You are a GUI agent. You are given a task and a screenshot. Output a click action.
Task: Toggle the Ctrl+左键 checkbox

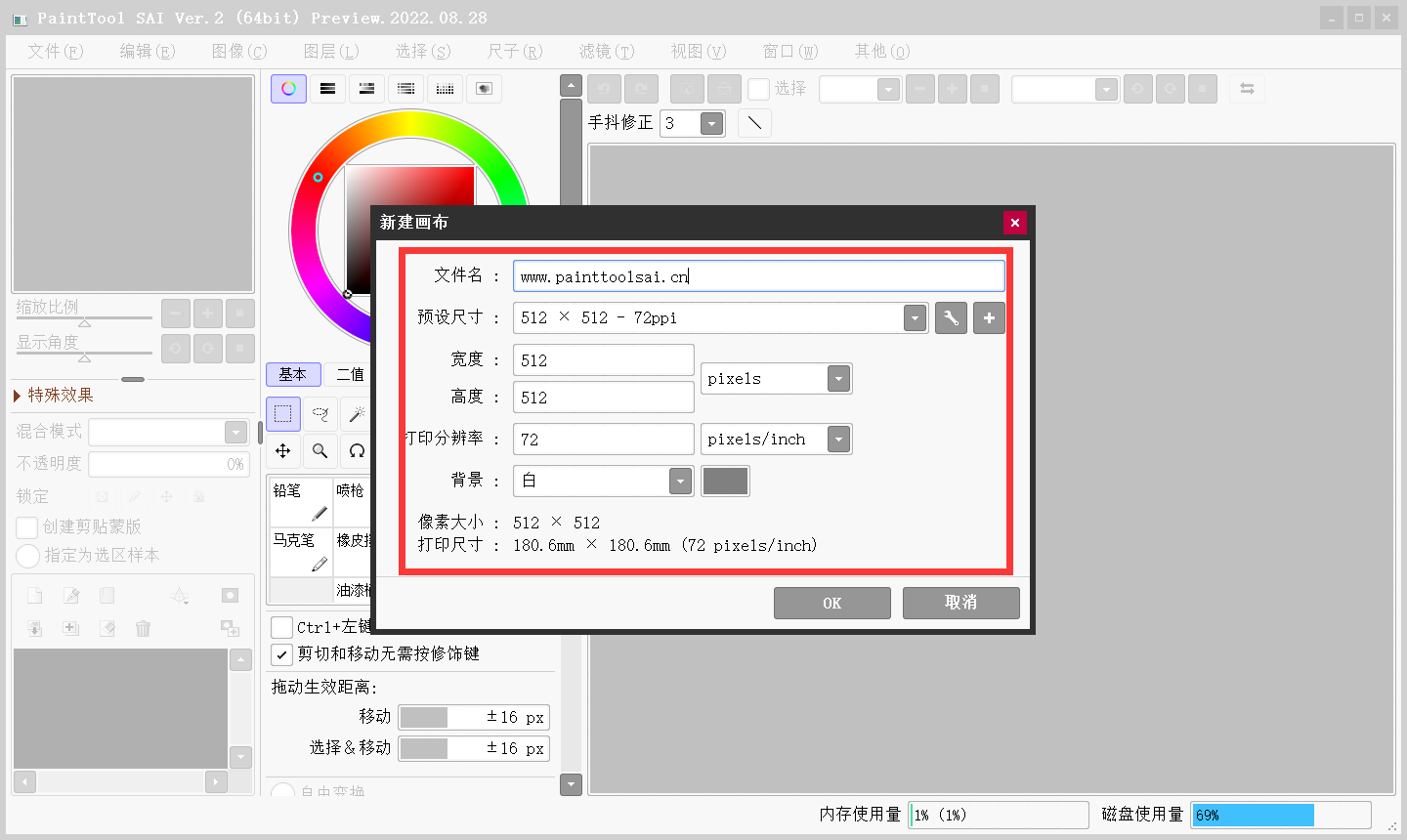[x=281, y=627]
